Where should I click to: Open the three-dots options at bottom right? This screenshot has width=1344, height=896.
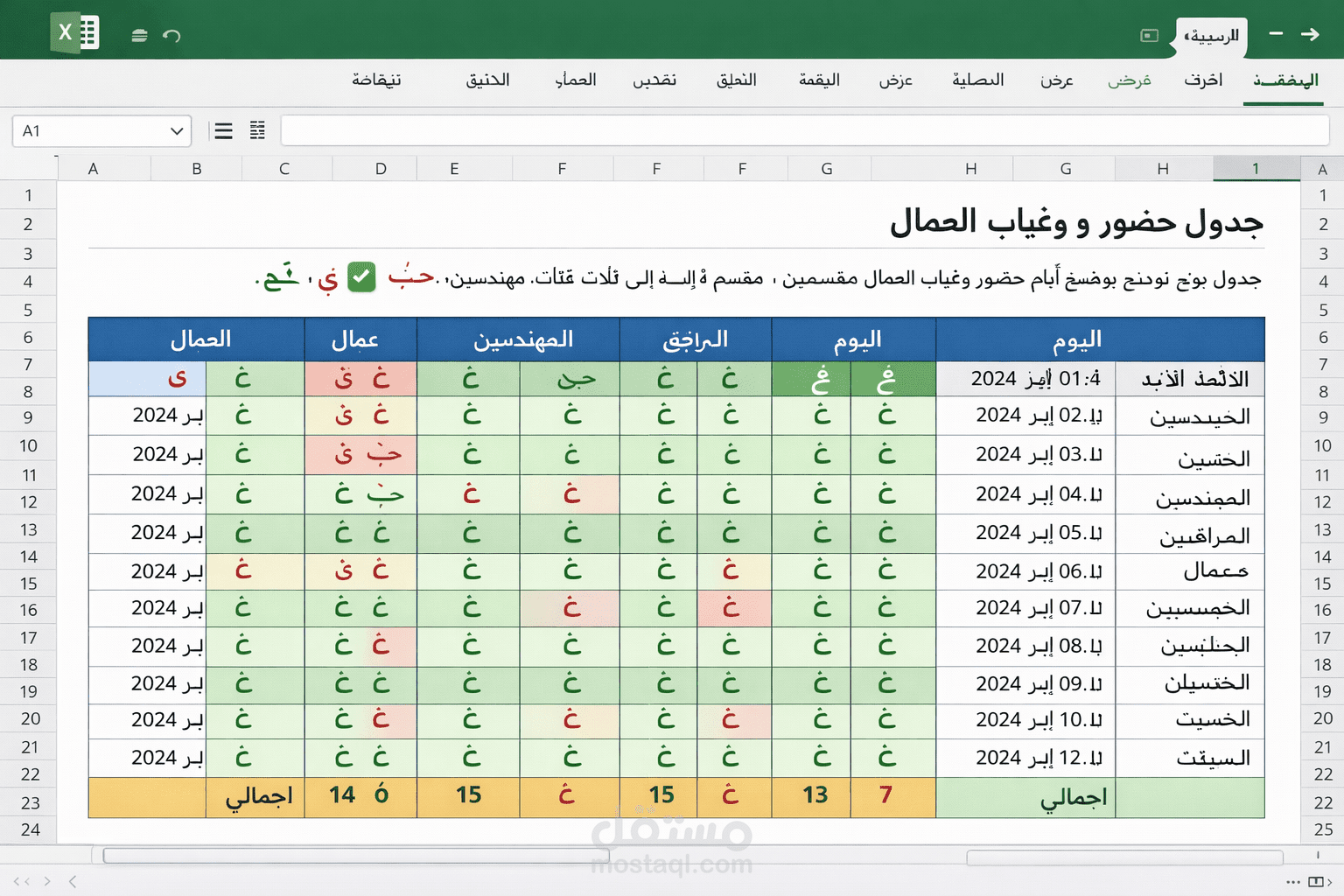coord(1293,882)
